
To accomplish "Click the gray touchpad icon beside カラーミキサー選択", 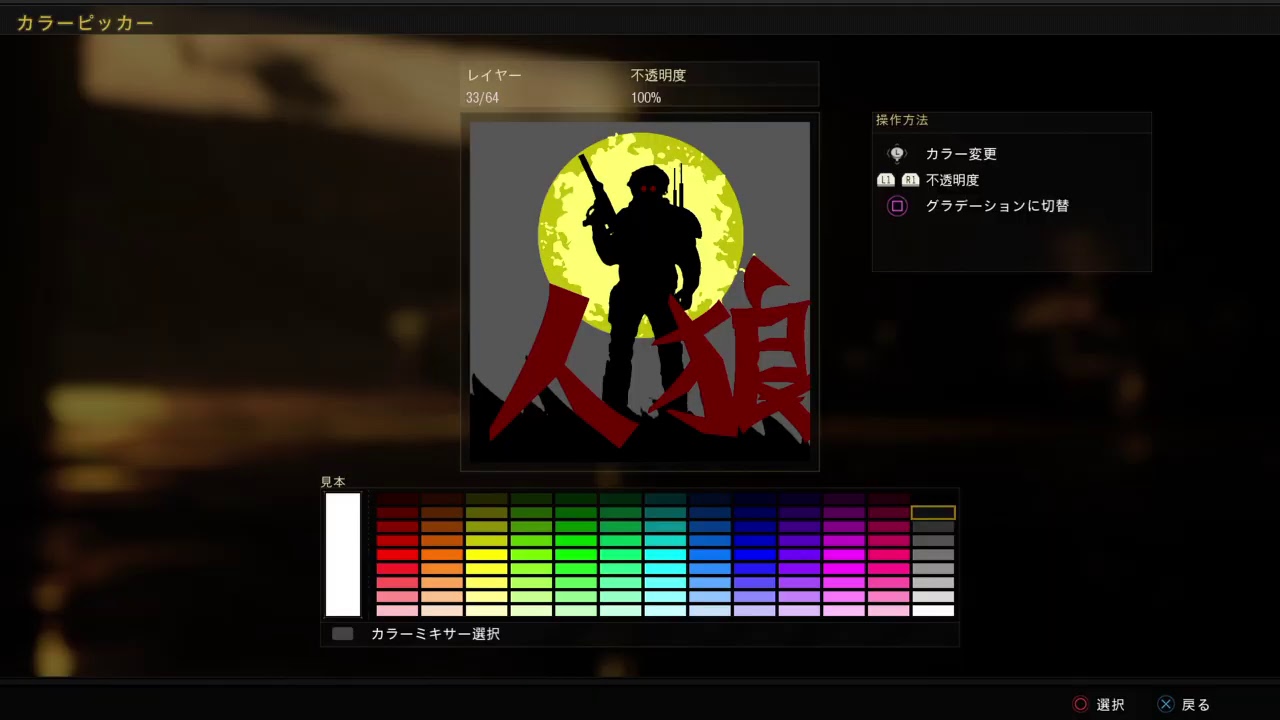I will (342, 634).
